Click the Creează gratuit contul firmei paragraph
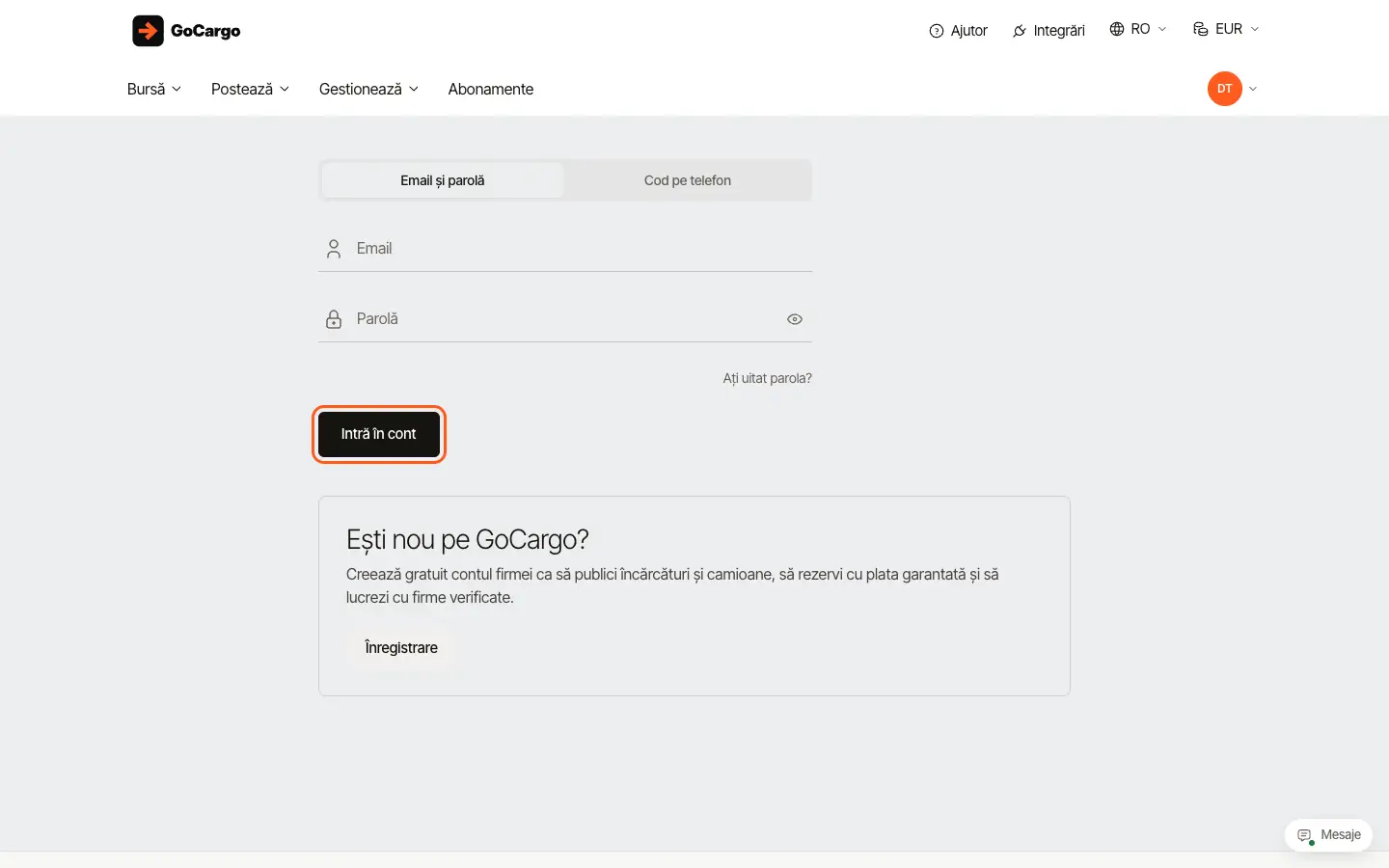1389x868 pixels. (x=672, y=585)
